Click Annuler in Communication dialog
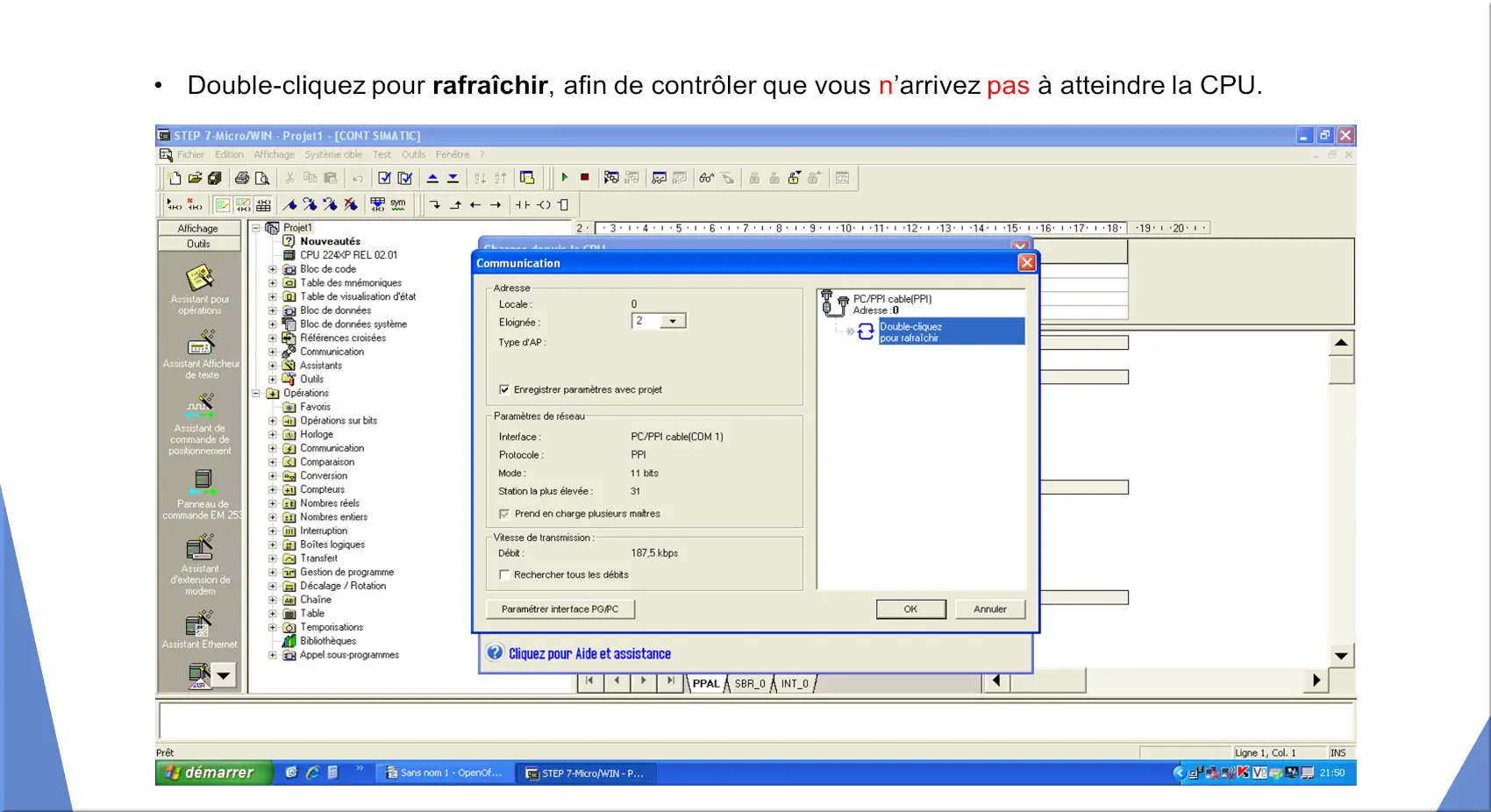The width and height of the screenshot is (1491, 812). tap(990, 609)
